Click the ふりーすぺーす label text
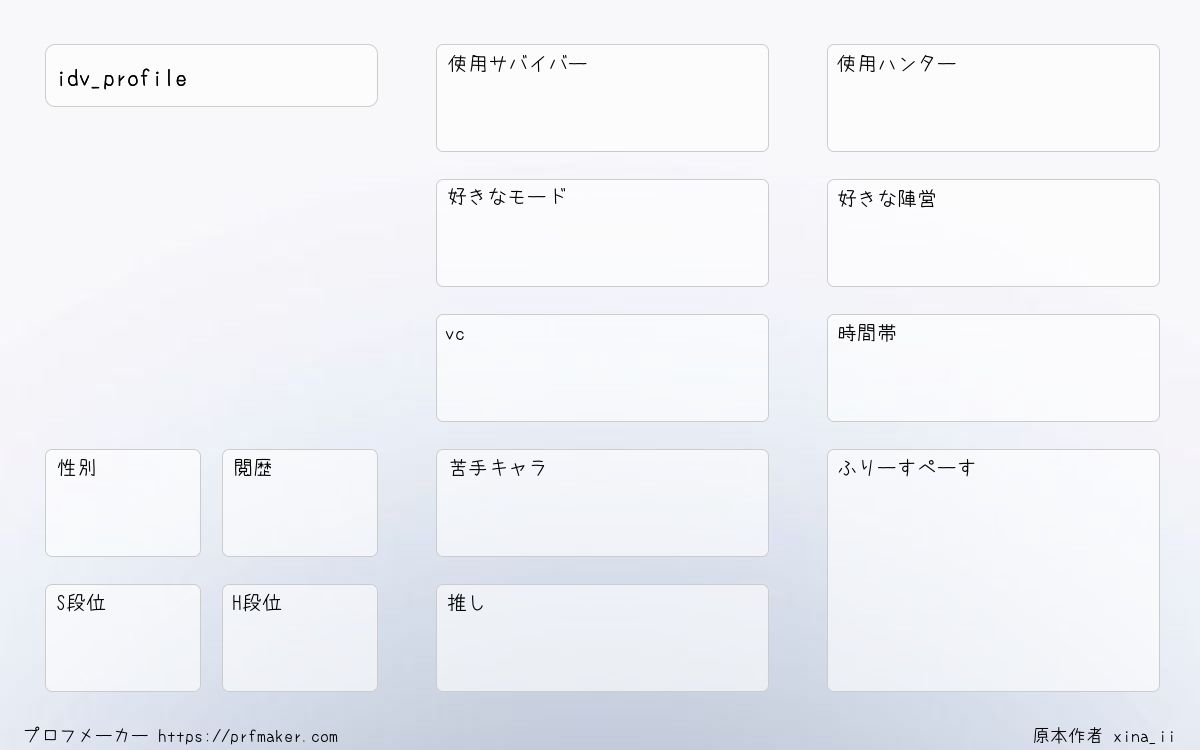This screenshot has width=1200, height=750. point(906,468)
